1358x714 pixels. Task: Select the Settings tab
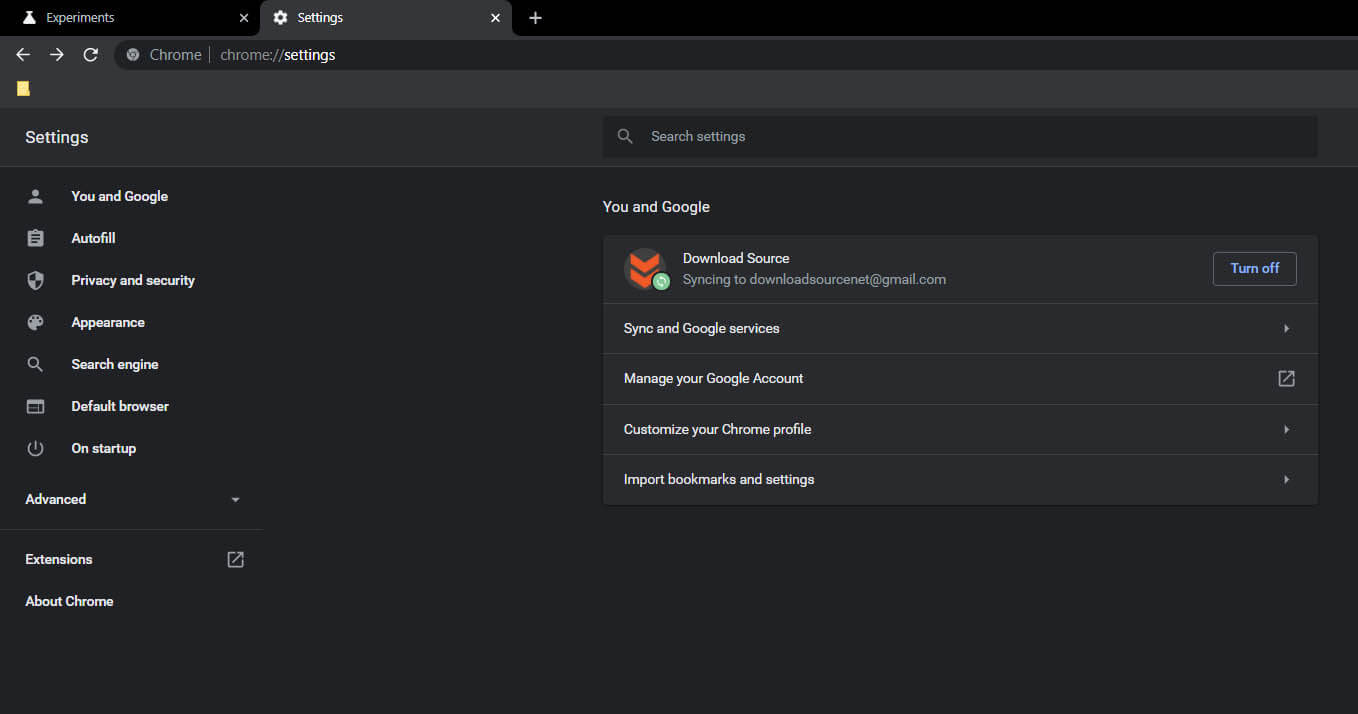386,18
